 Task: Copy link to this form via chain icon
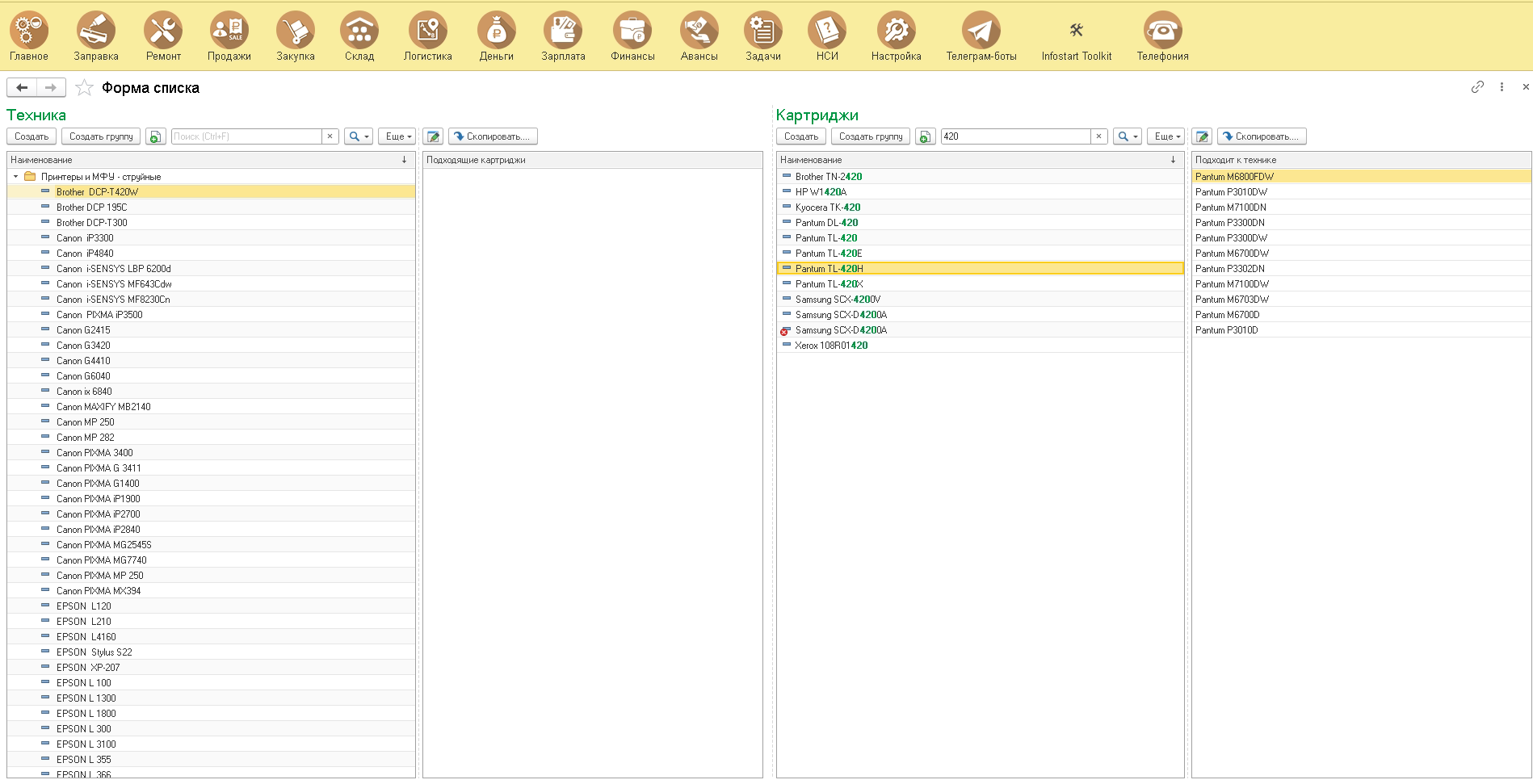pyautogui.click(x=1477, y=86)
